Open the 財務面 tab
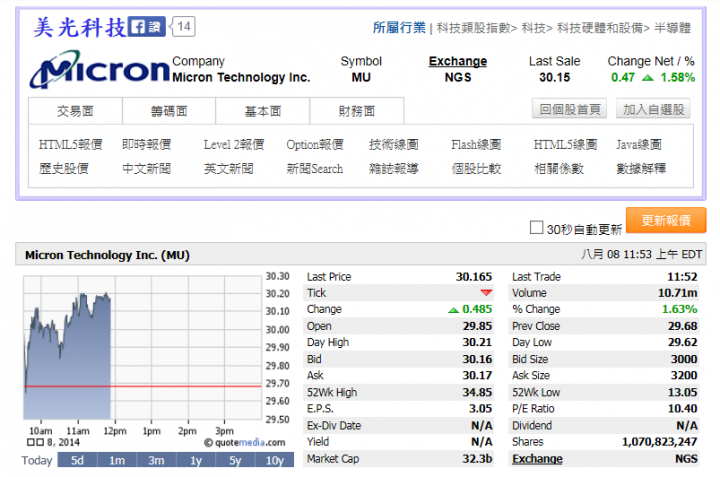This screenshot has height=477, width=720. [x=357, y=111]
